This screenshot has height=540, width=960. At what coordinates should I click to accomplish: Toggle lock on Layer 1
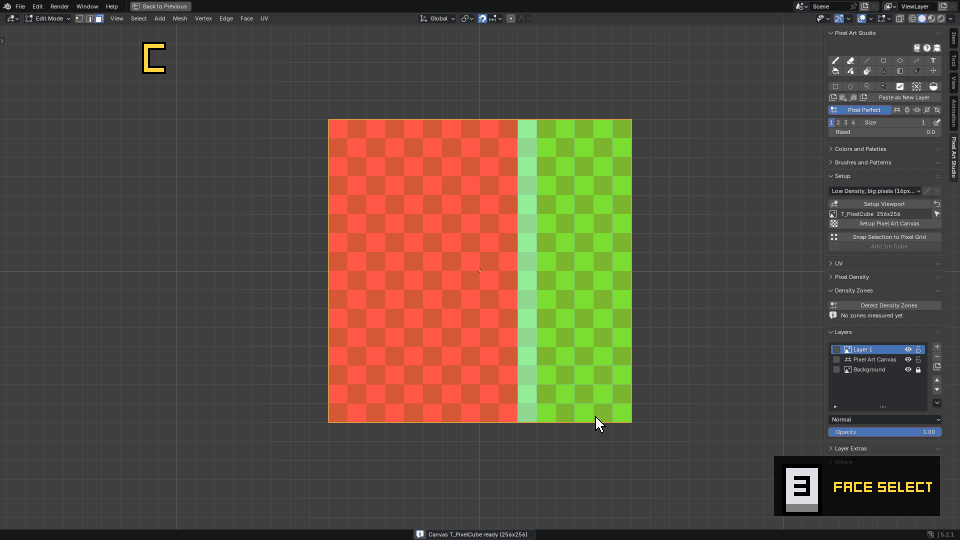[x=918, y=350]
